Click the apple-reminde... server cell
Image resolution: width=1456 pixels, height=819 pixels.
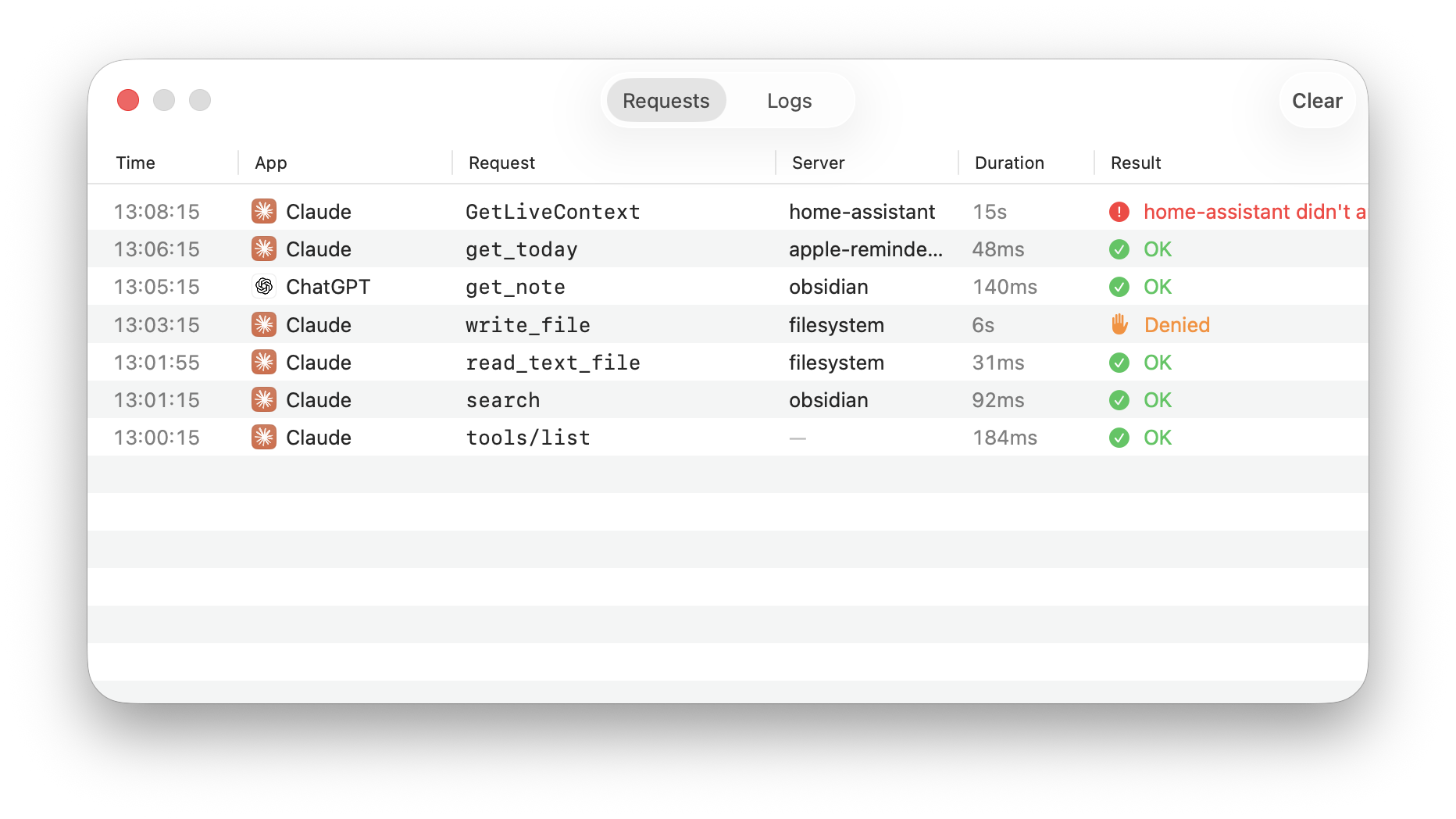point(865,249)
